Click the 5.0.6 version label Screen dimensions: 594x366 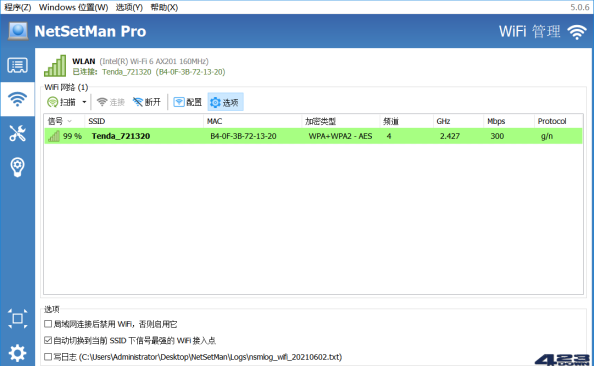(580, 7)
